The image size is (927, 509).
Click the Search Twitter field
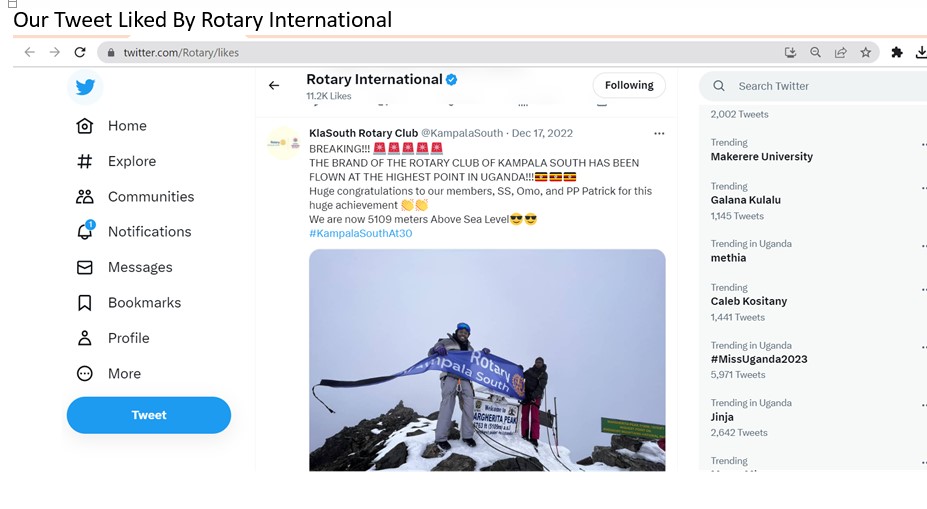[813, 86]
